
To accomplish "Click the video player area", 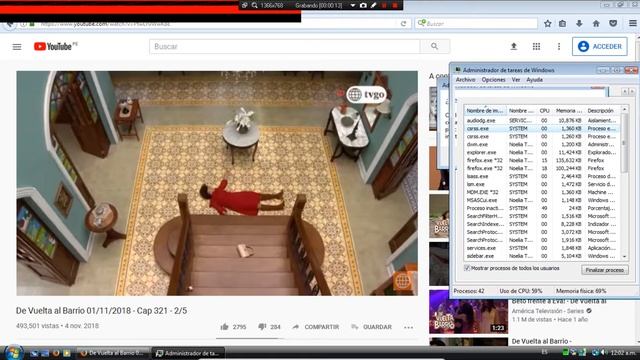I will [x=217, y=183].
